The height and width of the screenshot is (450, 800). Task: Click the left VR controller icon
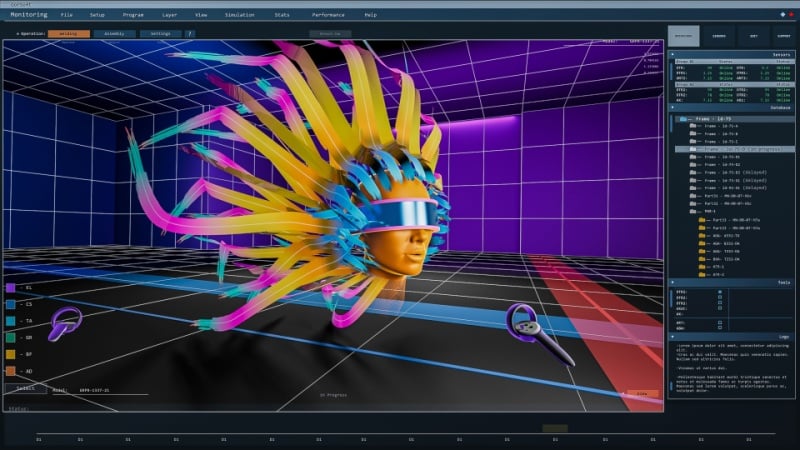coord(65,323)
